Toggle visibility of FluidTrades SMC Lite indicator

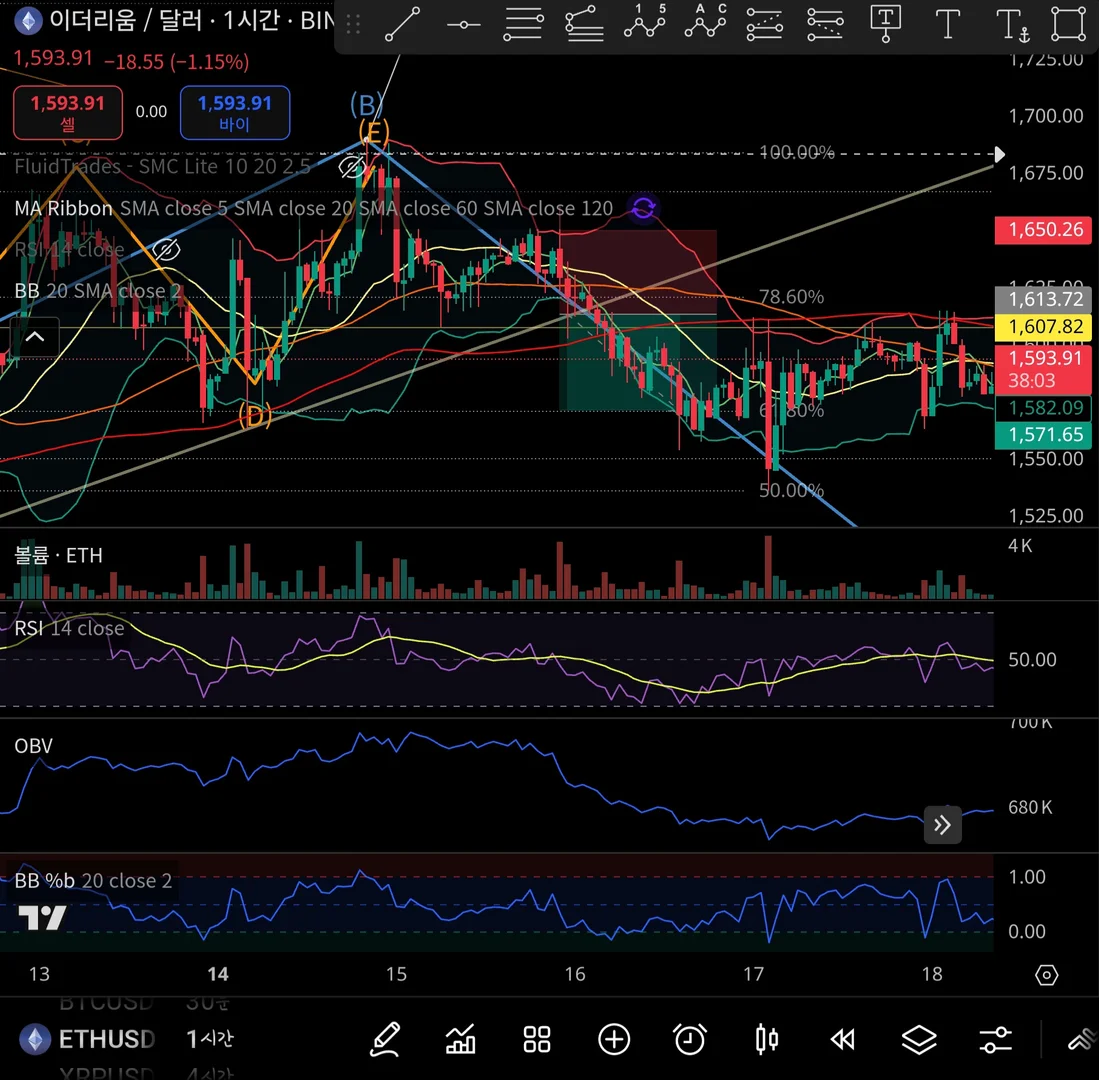(351, 167)
